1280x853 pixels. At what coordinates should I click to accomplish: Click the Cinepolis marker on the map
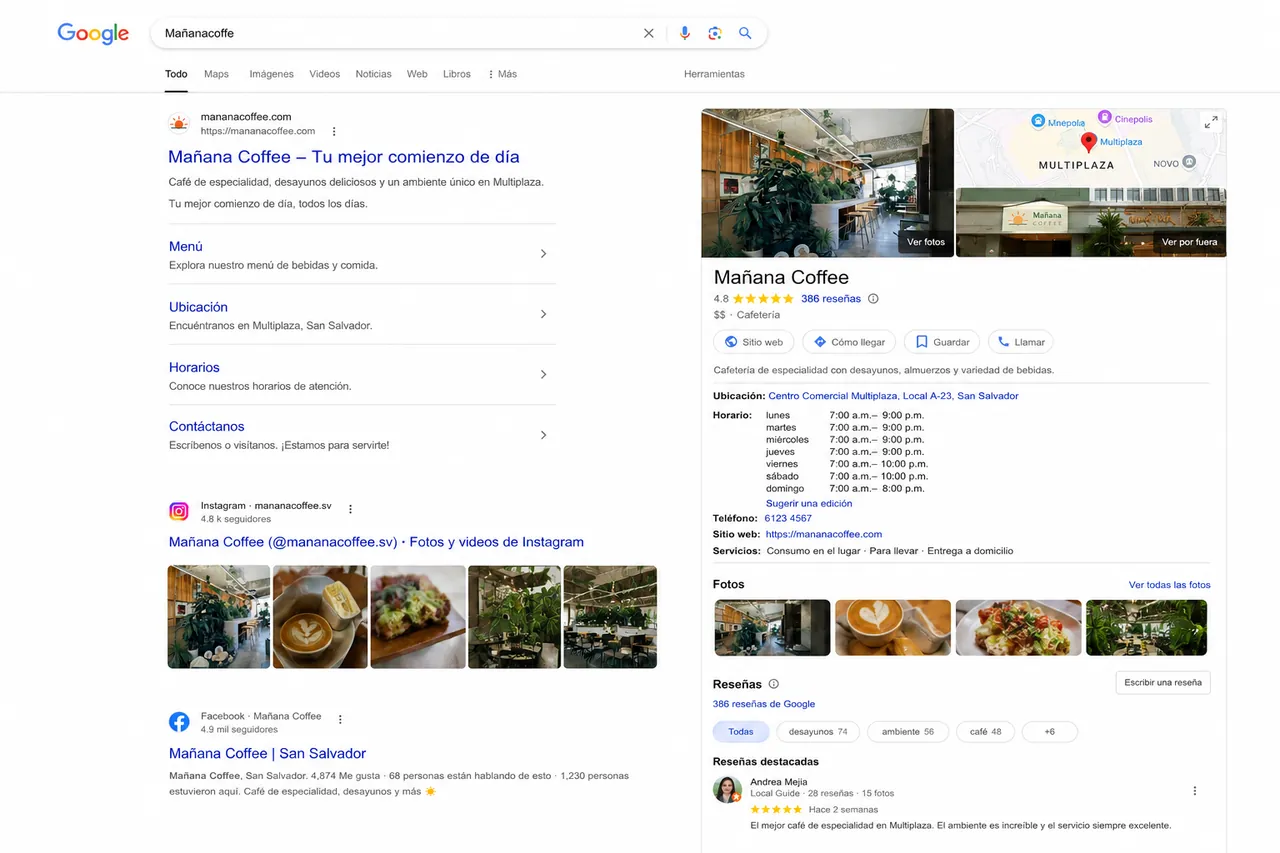1105,118
